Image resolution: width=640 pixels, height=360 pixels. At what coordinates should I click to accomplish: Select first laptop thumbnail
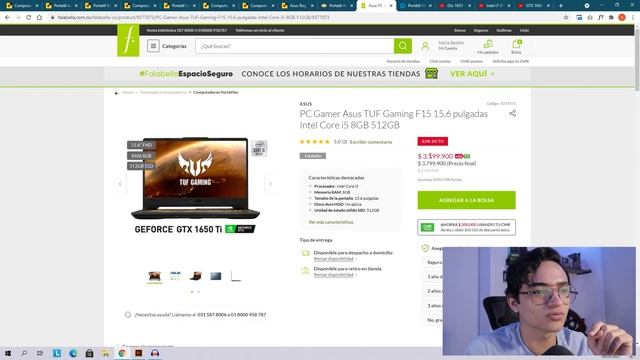[155, 276]
